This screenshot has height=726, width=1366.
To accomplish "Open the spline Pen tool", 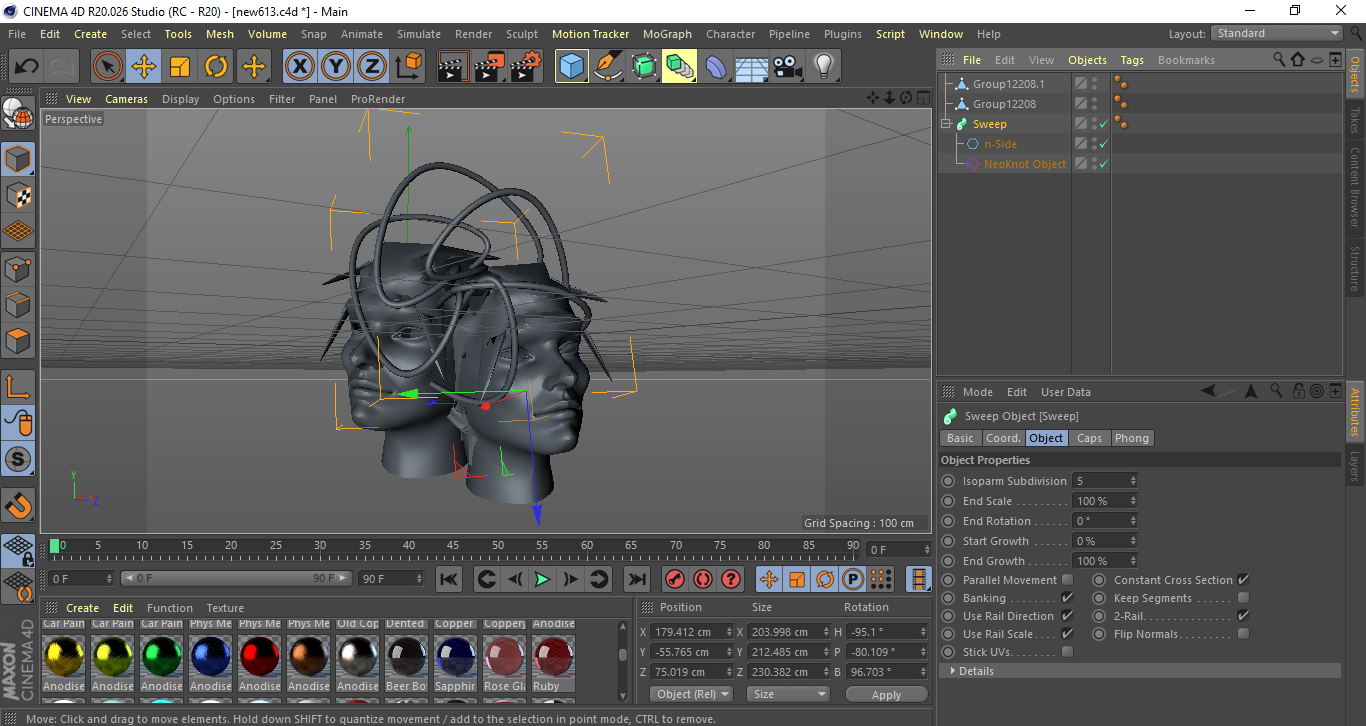I will (x=608, y=67).
